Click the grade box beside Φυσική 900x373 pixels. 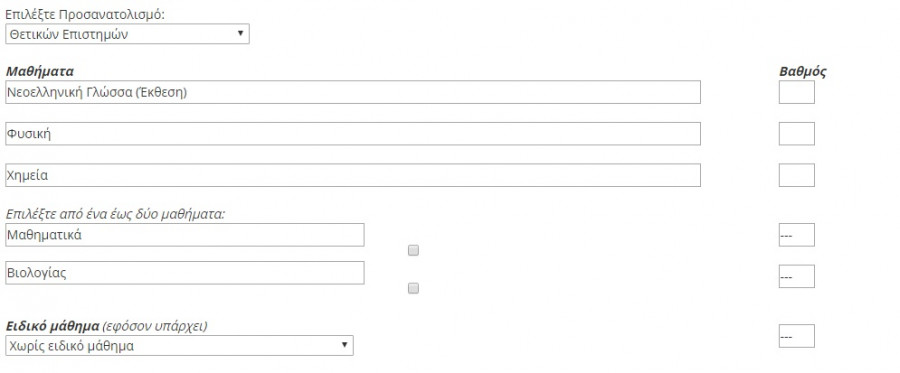pos(797,134)
